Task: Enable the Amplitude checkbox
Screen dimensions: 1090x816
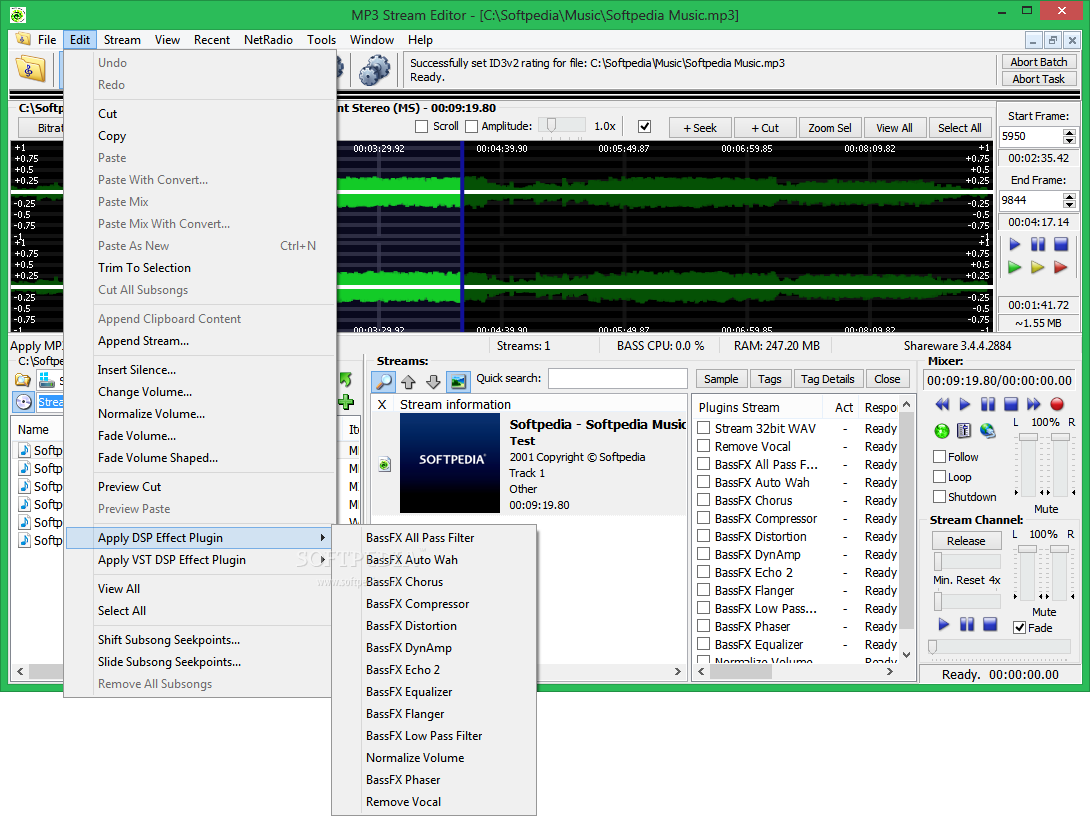Action: 471,127
